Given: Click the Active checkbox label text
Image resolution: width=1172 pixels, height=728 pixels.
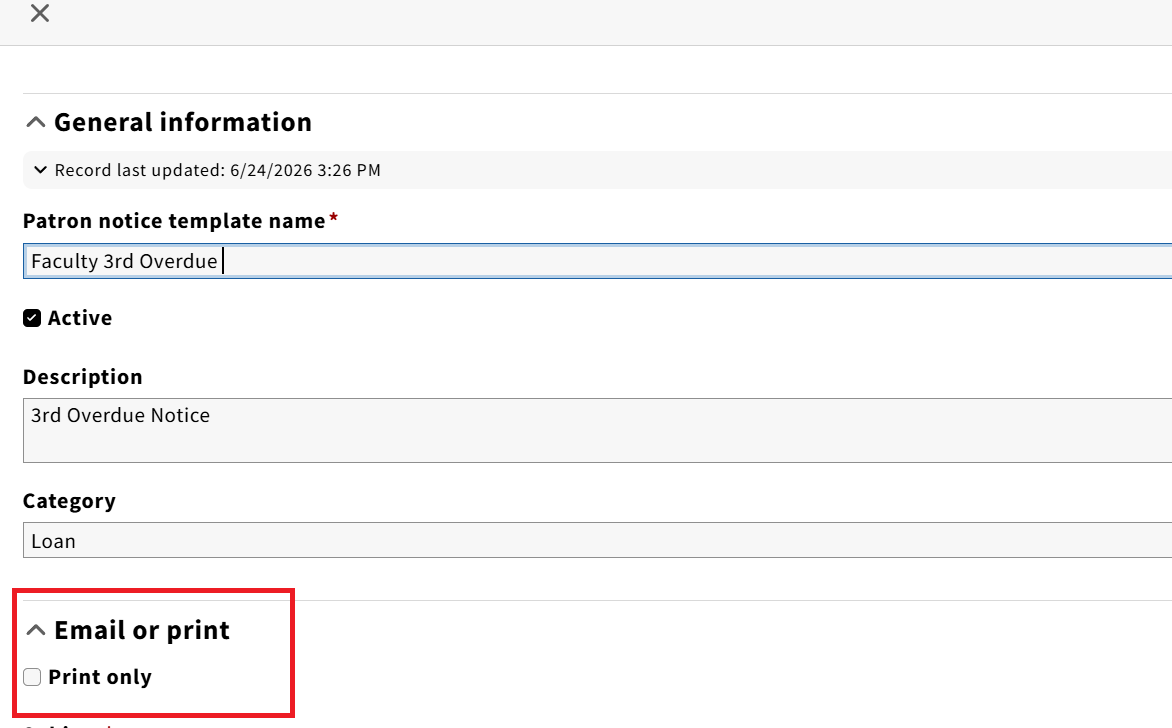Looking at the screenshot, I should click(80, 318).
